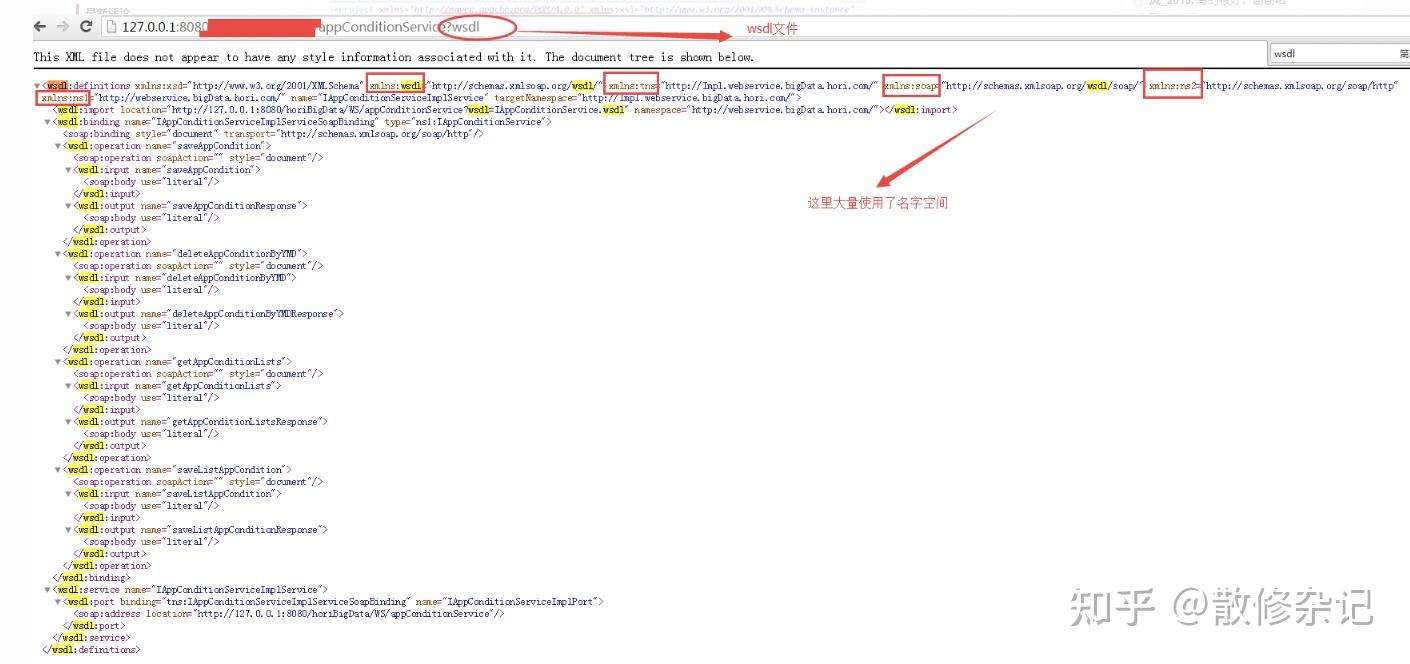This screenshot has width=1410, height=664.
Task: Click soap:body inside the getAppConditionListsResponse output
Action: tap(151, 434)
